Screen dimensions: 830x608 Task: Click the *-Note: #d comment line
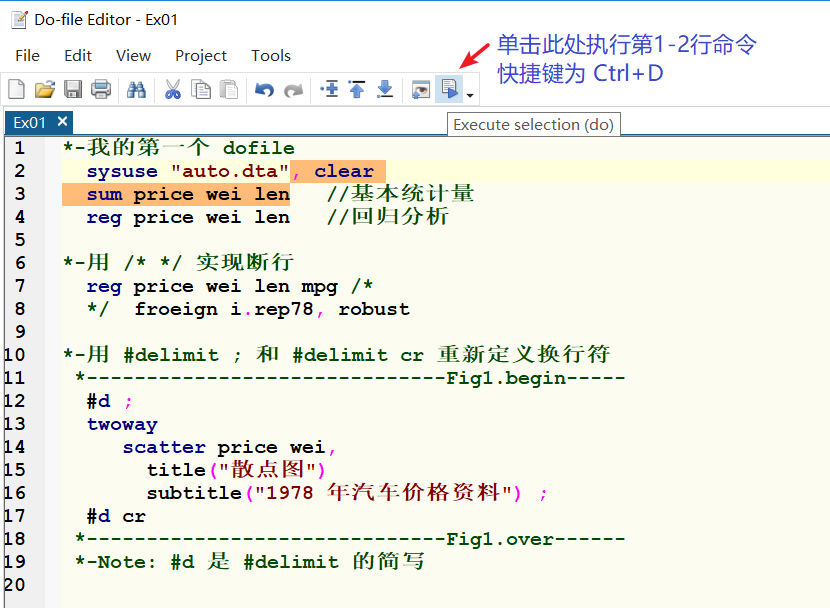pos(250,561)
